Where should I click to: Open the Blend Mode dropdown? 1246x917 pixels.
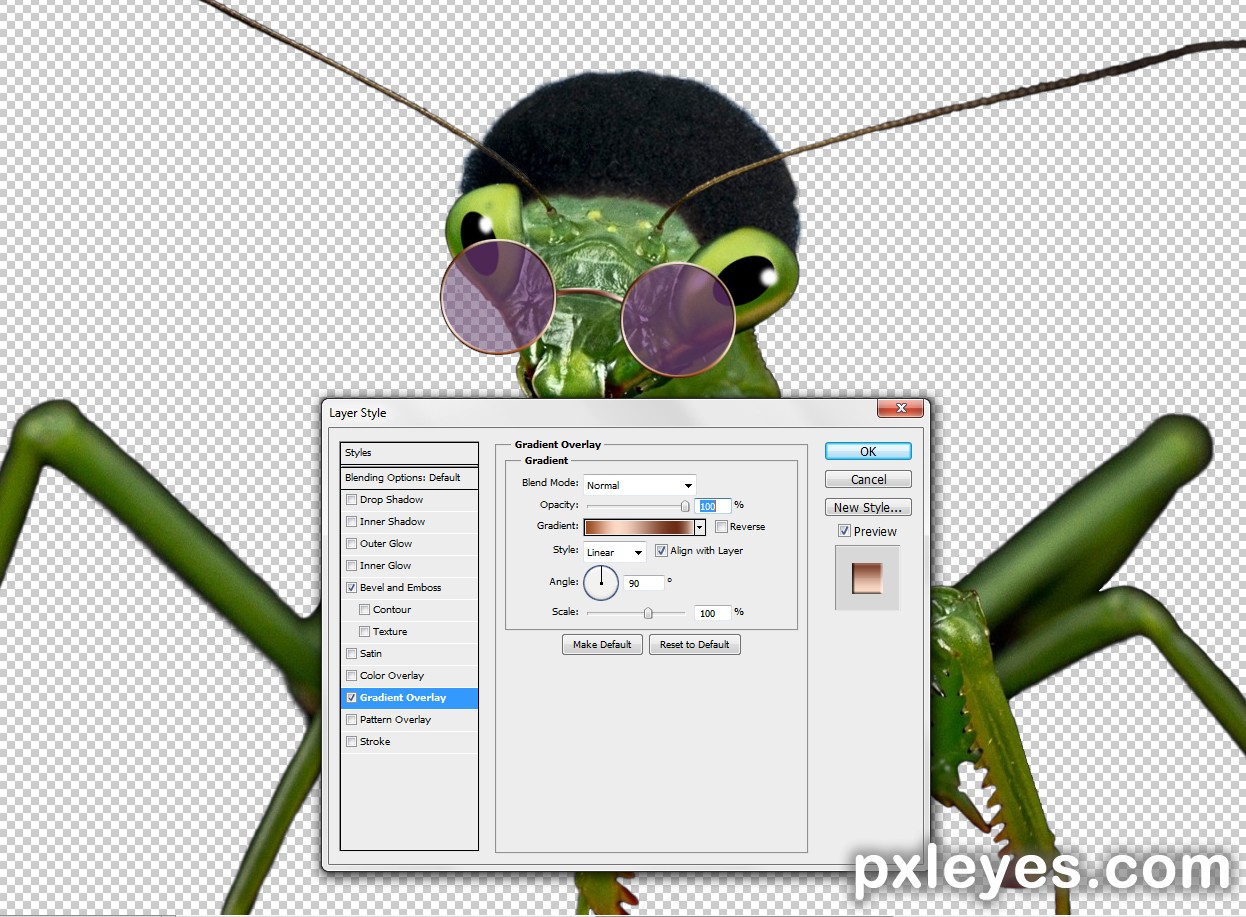pos(640,485)
